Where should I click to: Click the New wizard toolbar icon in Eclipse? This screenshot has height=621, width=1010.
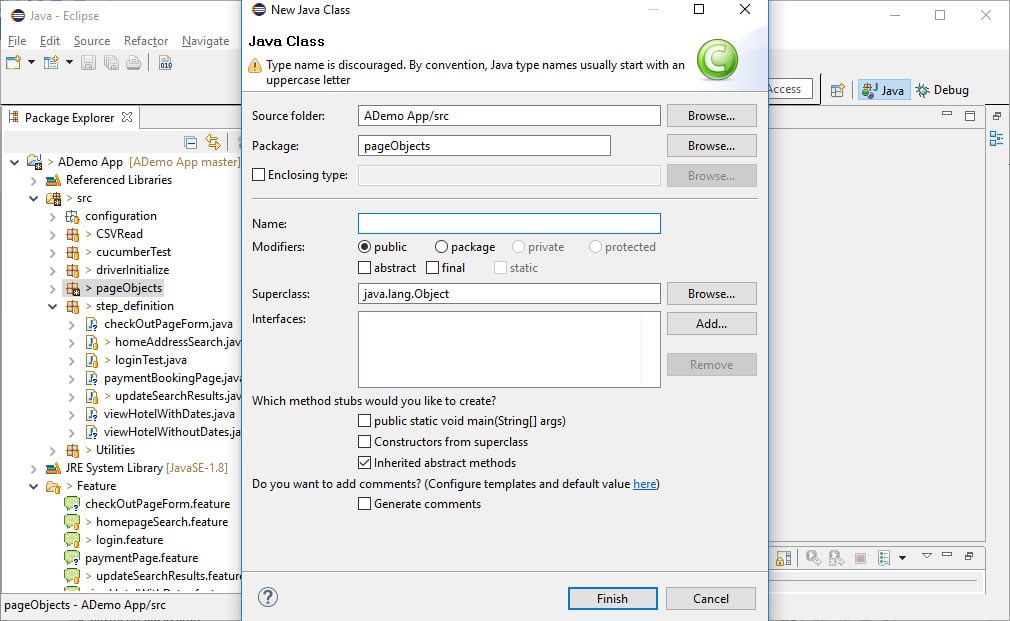point(13,62)
